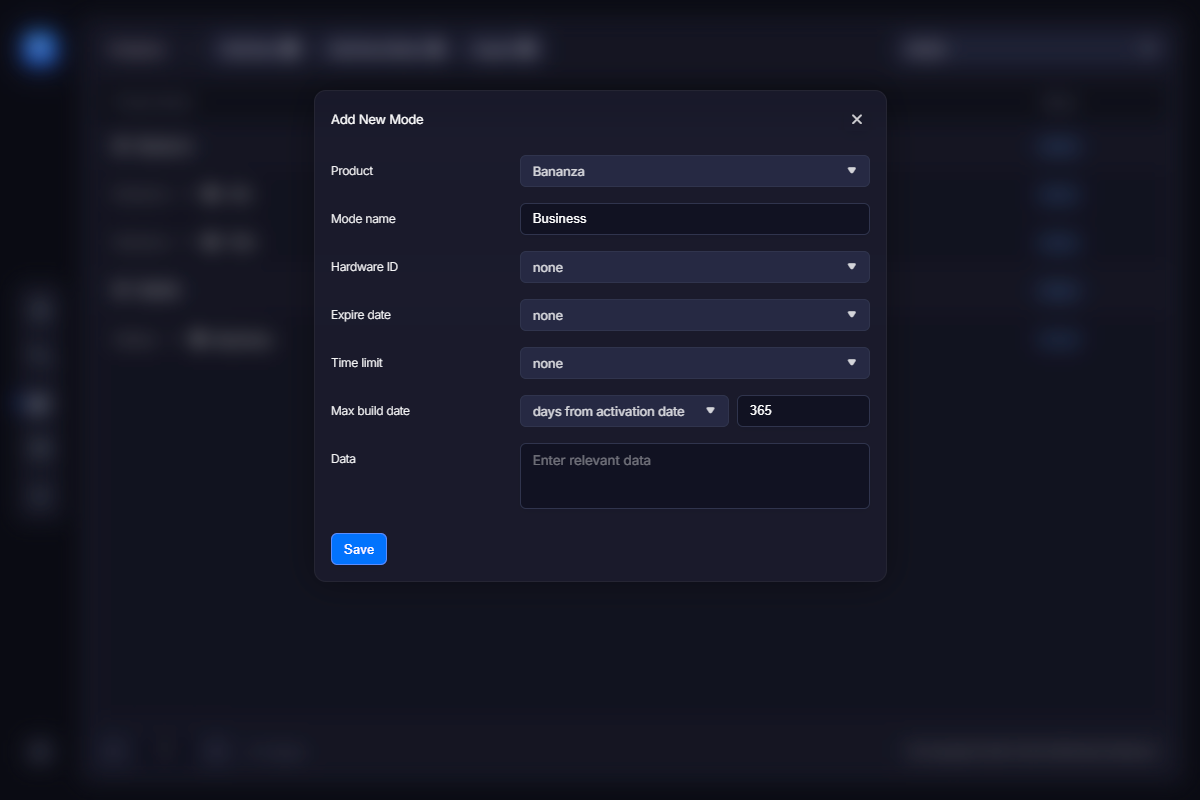Click the caret icon in Hardware ID selector
This screenshot has width=1200, height=800.
click(x=851, y=267)
